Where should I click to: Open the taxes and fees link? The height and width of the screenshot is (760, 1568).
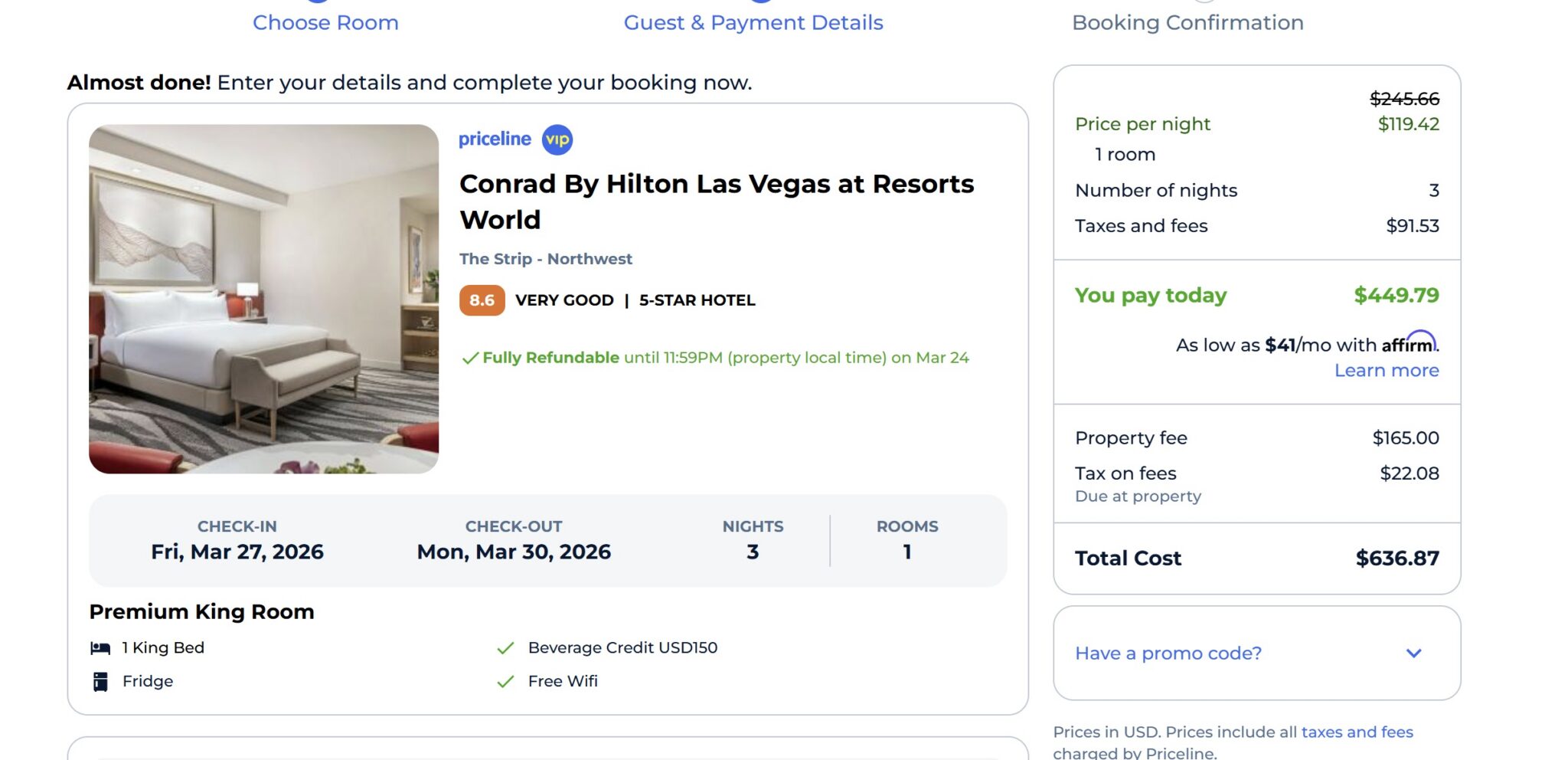[1357, 732]
